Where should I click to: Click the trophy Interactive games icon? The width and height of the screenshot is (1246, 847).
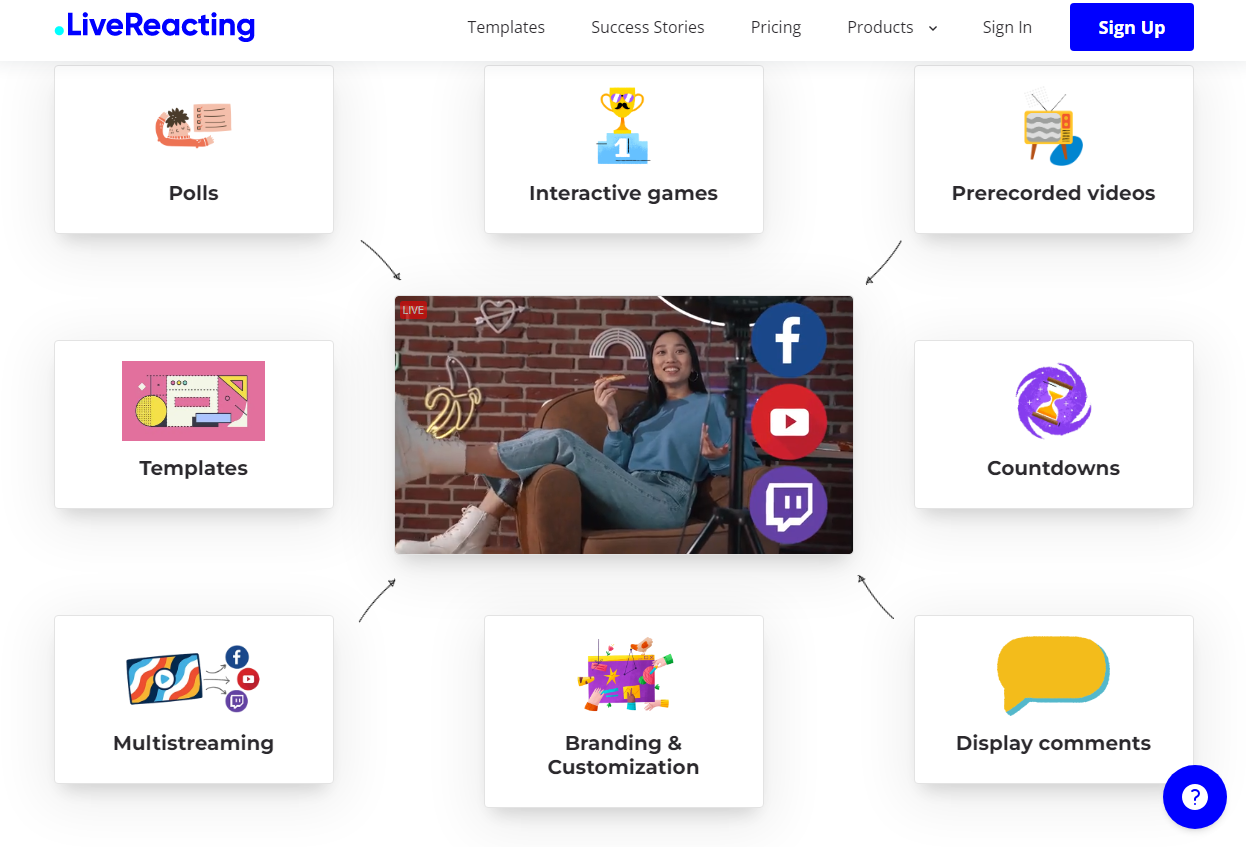click(x=623, y=126)
